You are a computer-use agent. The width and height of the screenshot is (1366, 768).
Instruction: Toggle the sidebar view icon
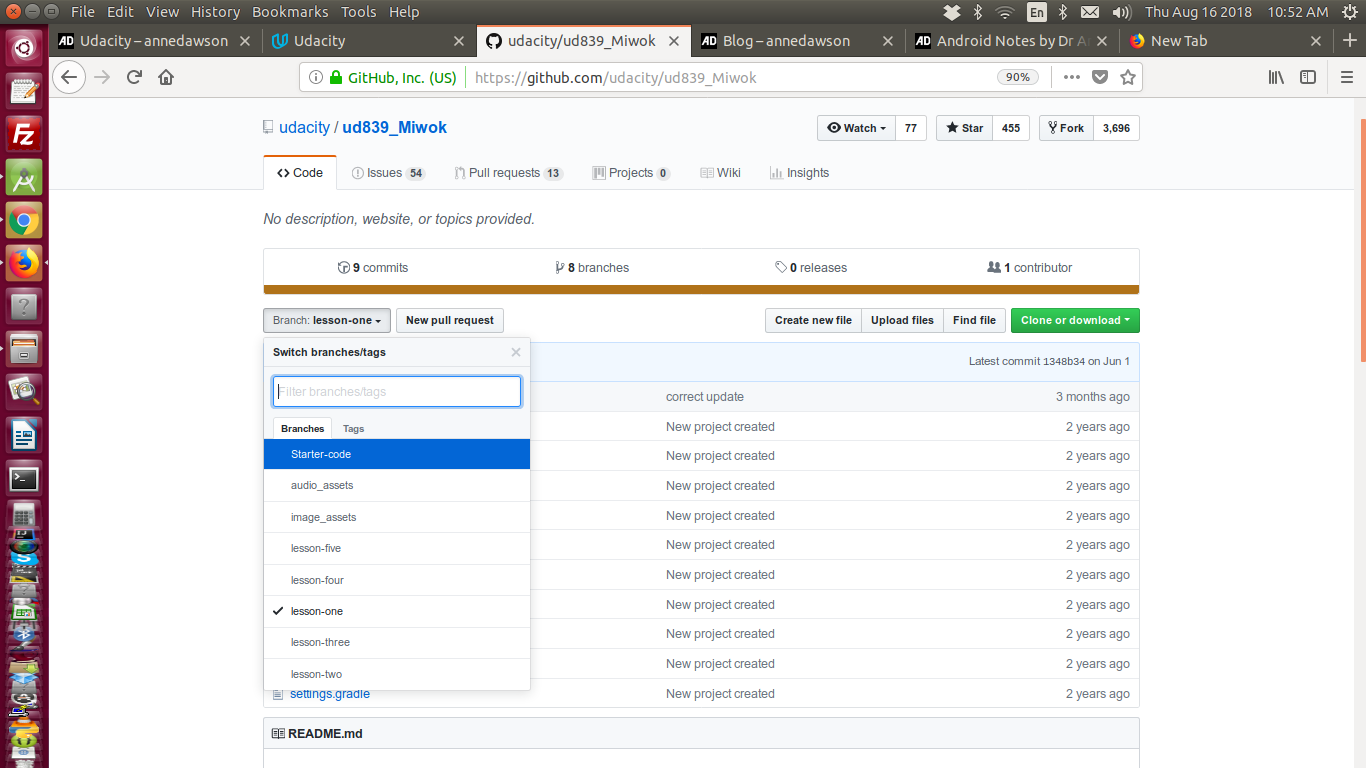coord(1308,77)
